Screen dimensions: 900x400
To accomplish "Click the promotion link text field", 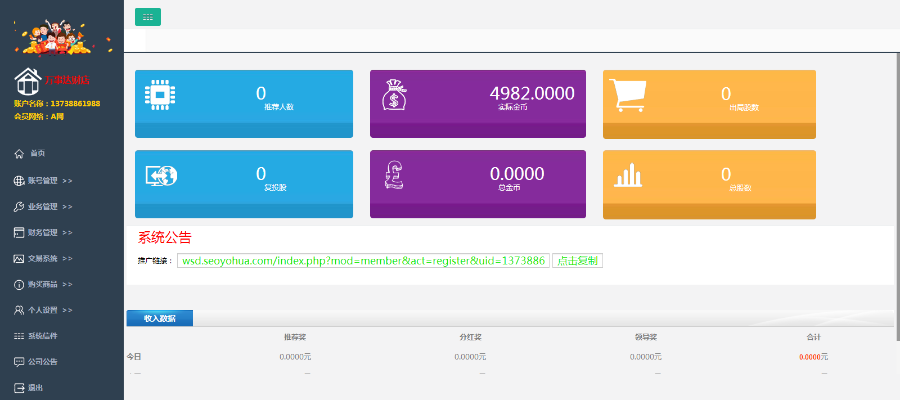I will coord(363,261).
